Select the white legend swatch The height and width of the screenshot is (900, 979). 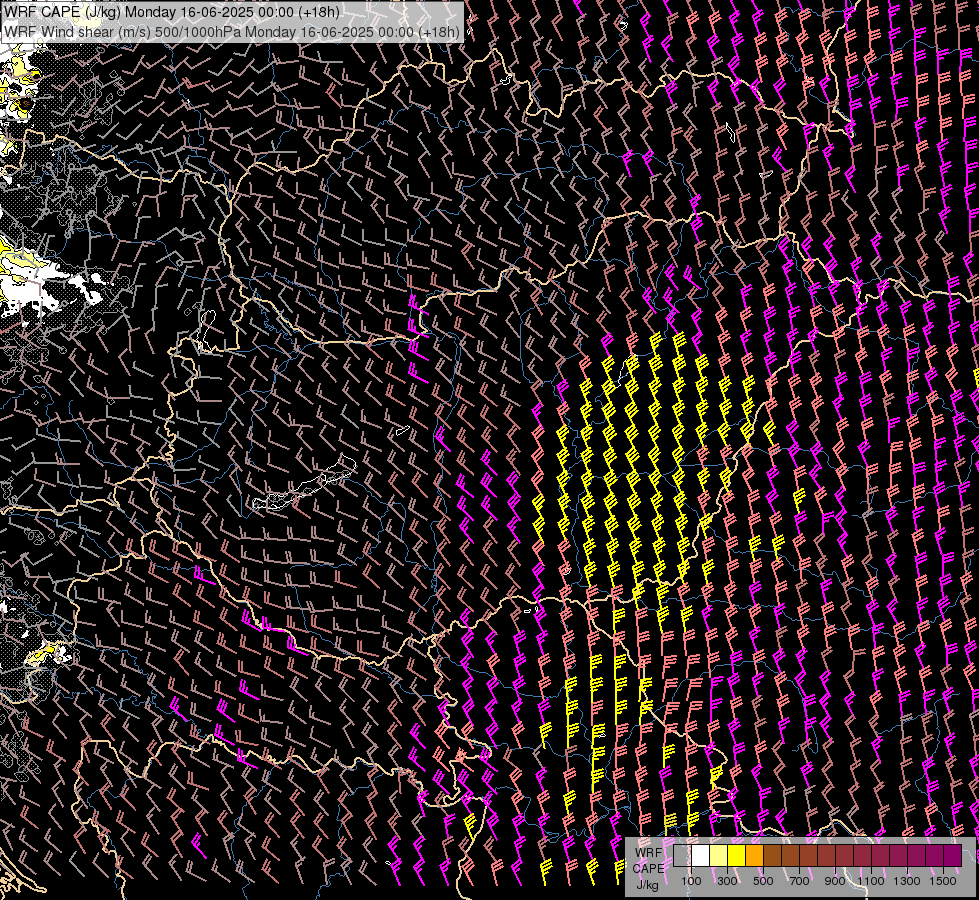coord(701,855)
